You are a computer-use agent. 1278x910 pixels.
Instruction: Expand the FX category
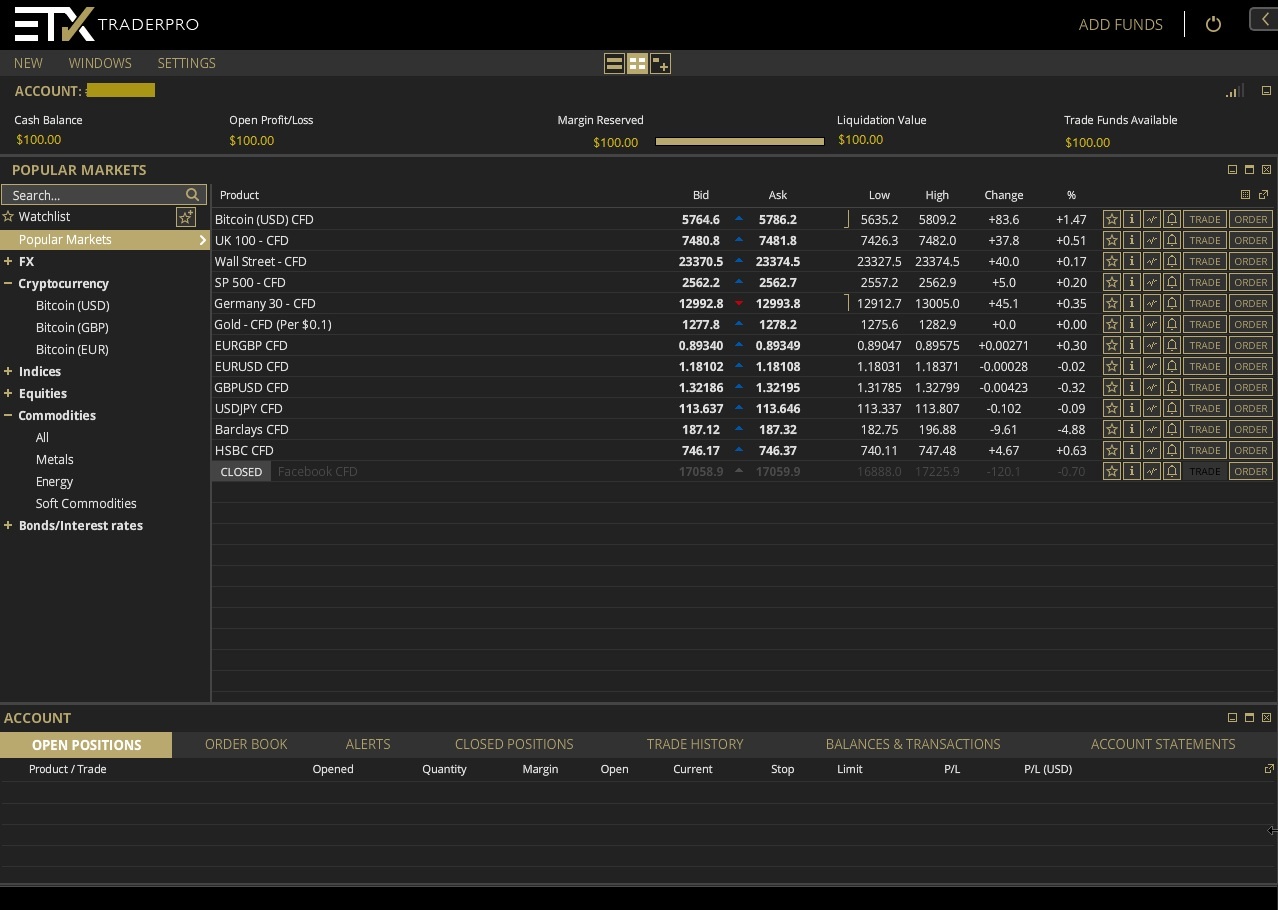click(9, 261)
